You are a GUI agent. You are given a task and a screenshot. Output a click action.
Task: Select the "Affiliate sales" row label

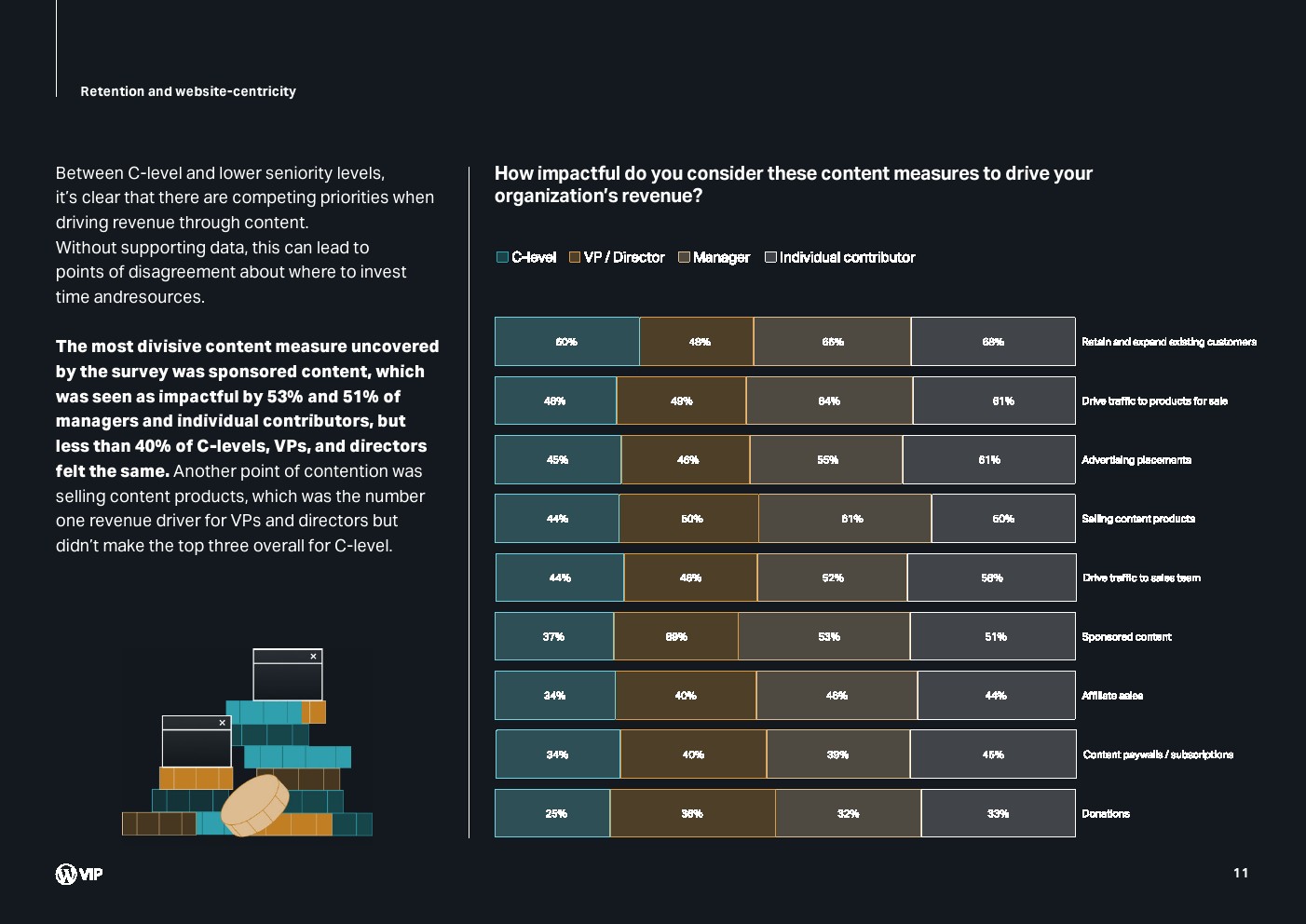[1111, 696]
